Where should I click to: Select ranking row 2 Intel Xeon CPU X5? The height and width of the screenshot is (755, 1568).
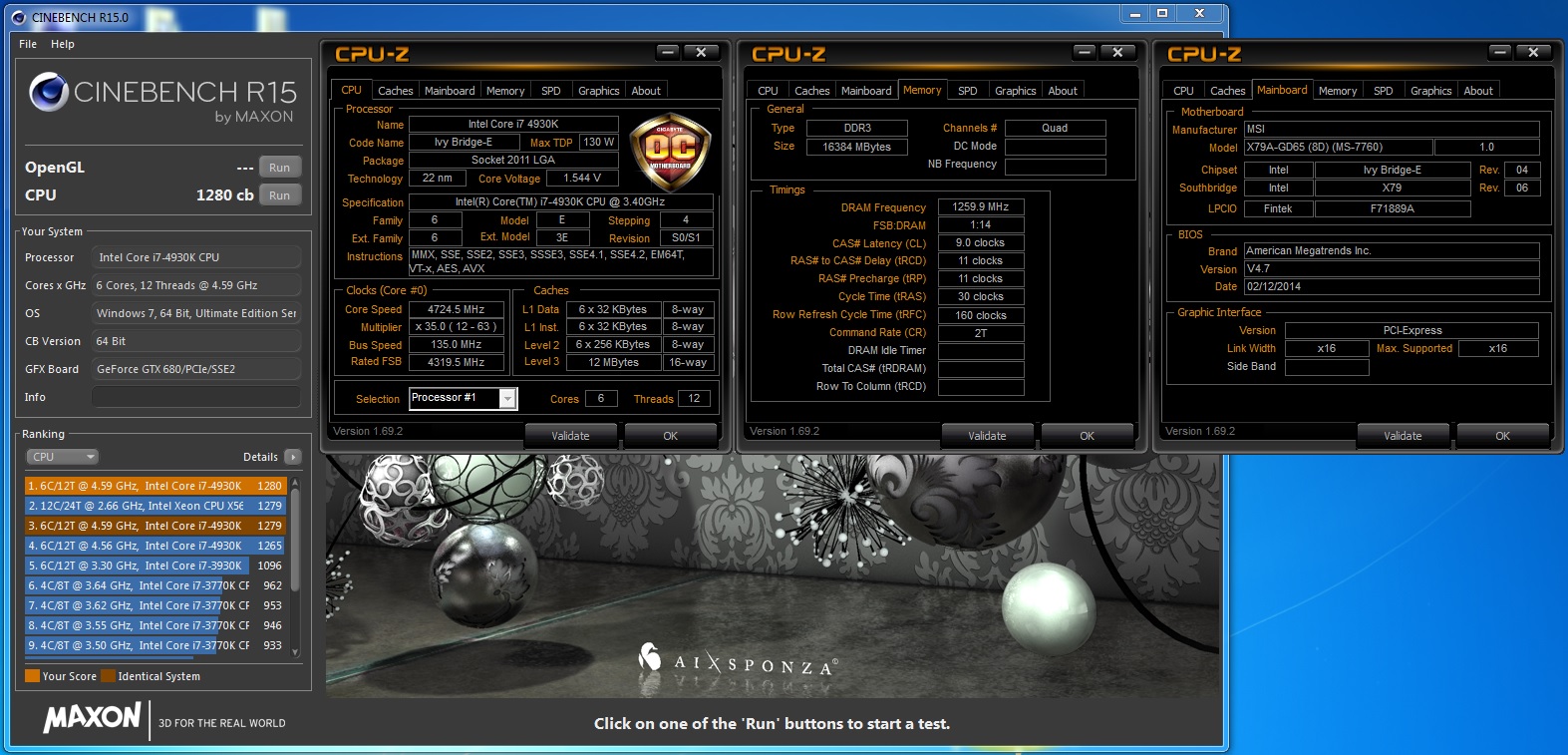(x=156, y=506)
